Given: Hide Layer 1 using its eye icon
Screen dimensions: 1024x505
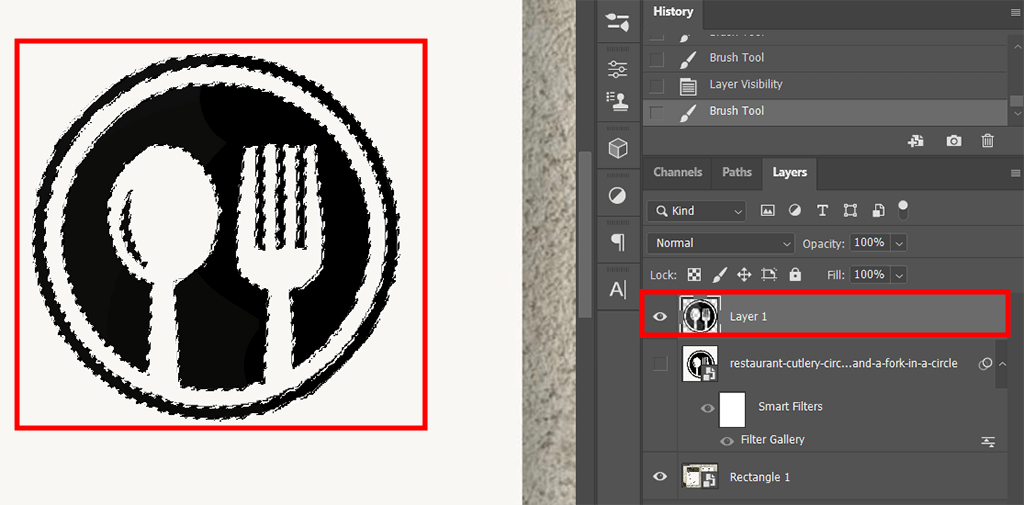Looking at the screenshot, I should (x=660, y=316).
